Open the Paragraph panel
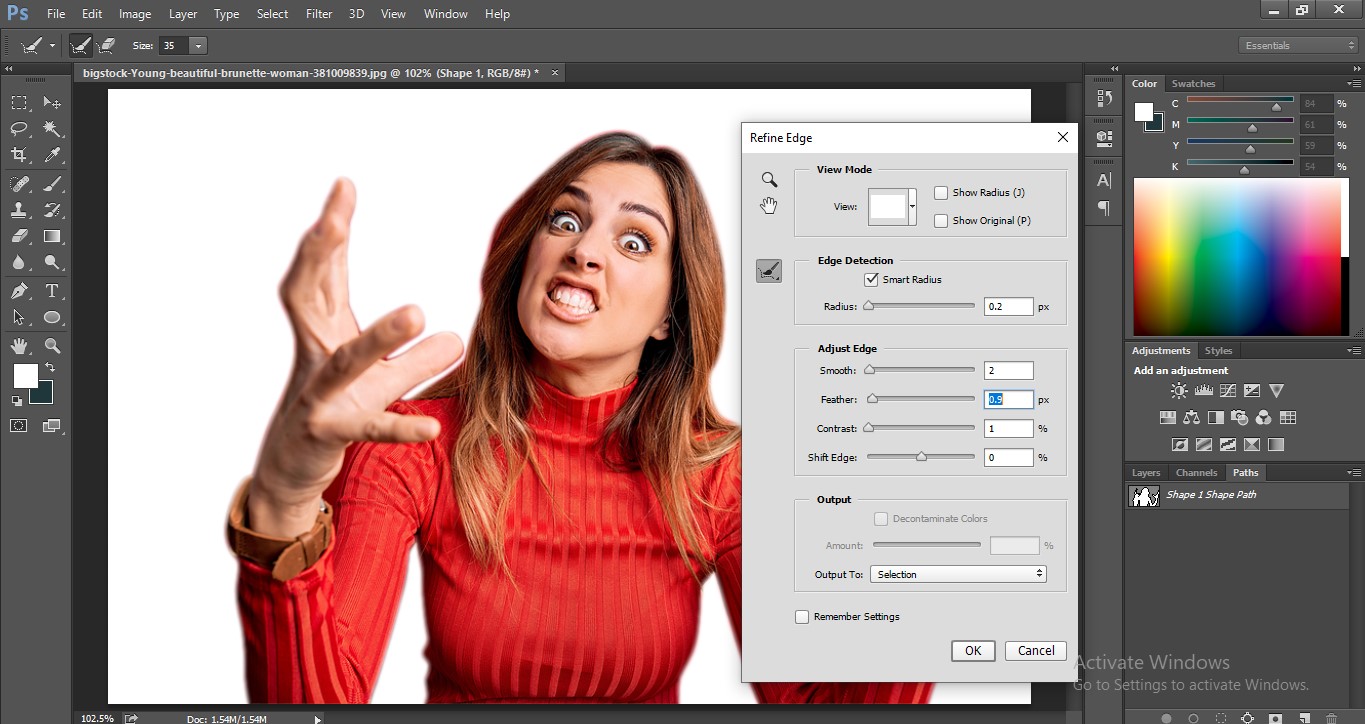The height and width of the screenshot is (724, 1365). (1103, 209)
